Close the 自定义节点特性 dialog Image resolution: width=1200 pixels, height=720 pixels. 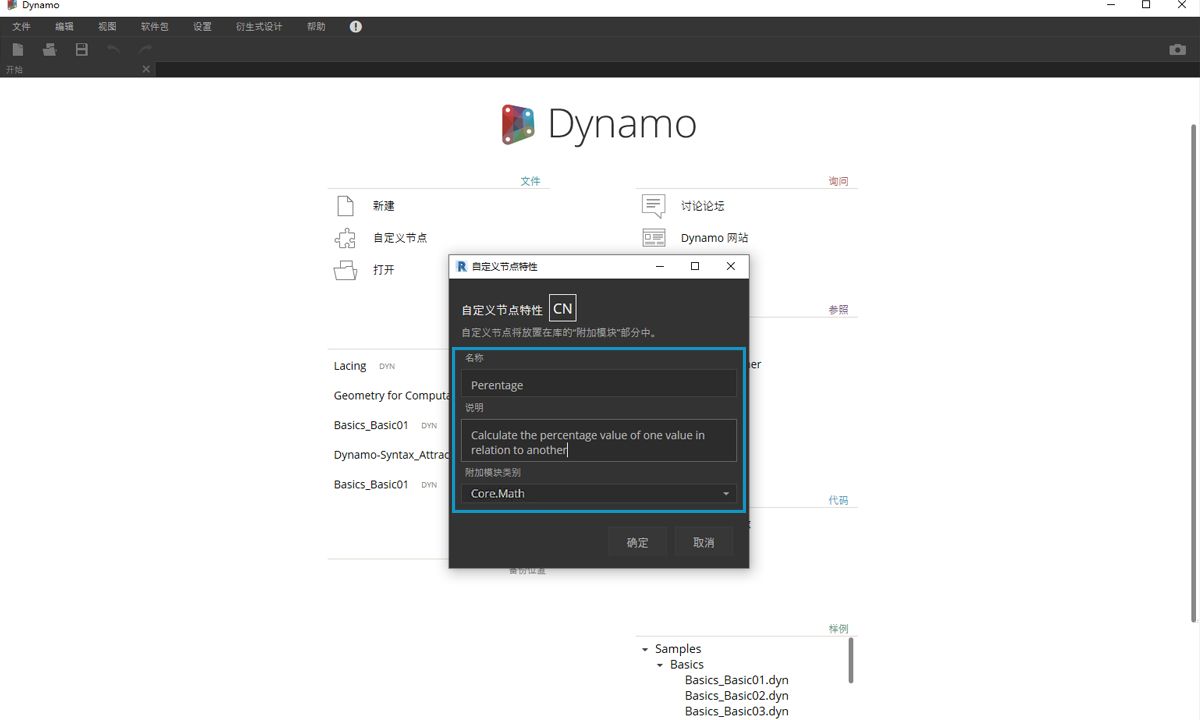731,266
